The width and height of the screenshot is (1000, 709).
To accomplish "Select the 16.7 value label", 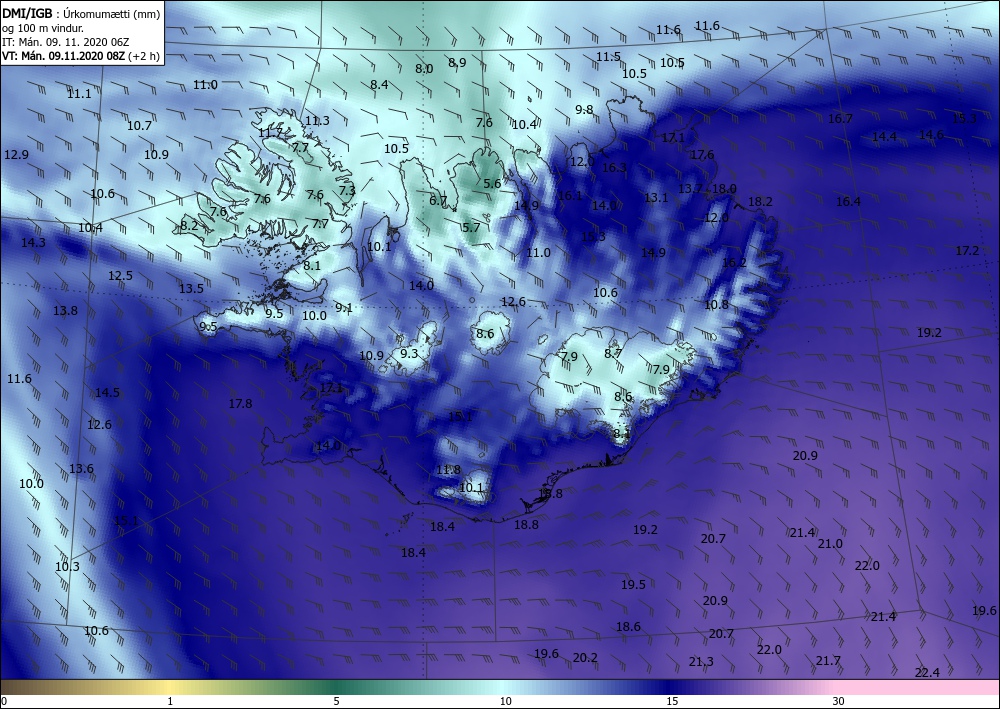I will click(x=841, y=119).
